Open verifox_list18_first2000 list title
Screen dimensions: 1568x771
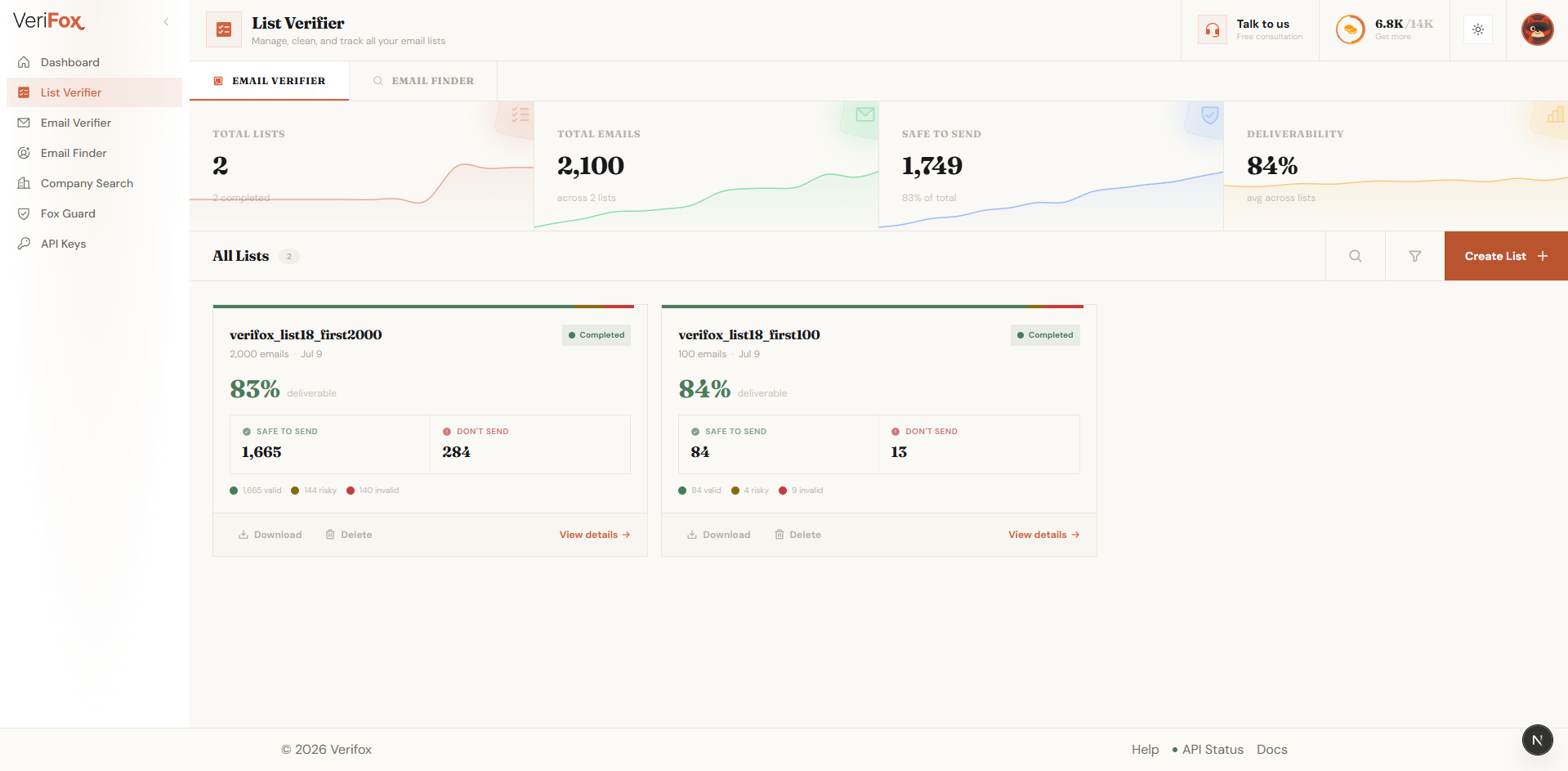click(306, 334)
